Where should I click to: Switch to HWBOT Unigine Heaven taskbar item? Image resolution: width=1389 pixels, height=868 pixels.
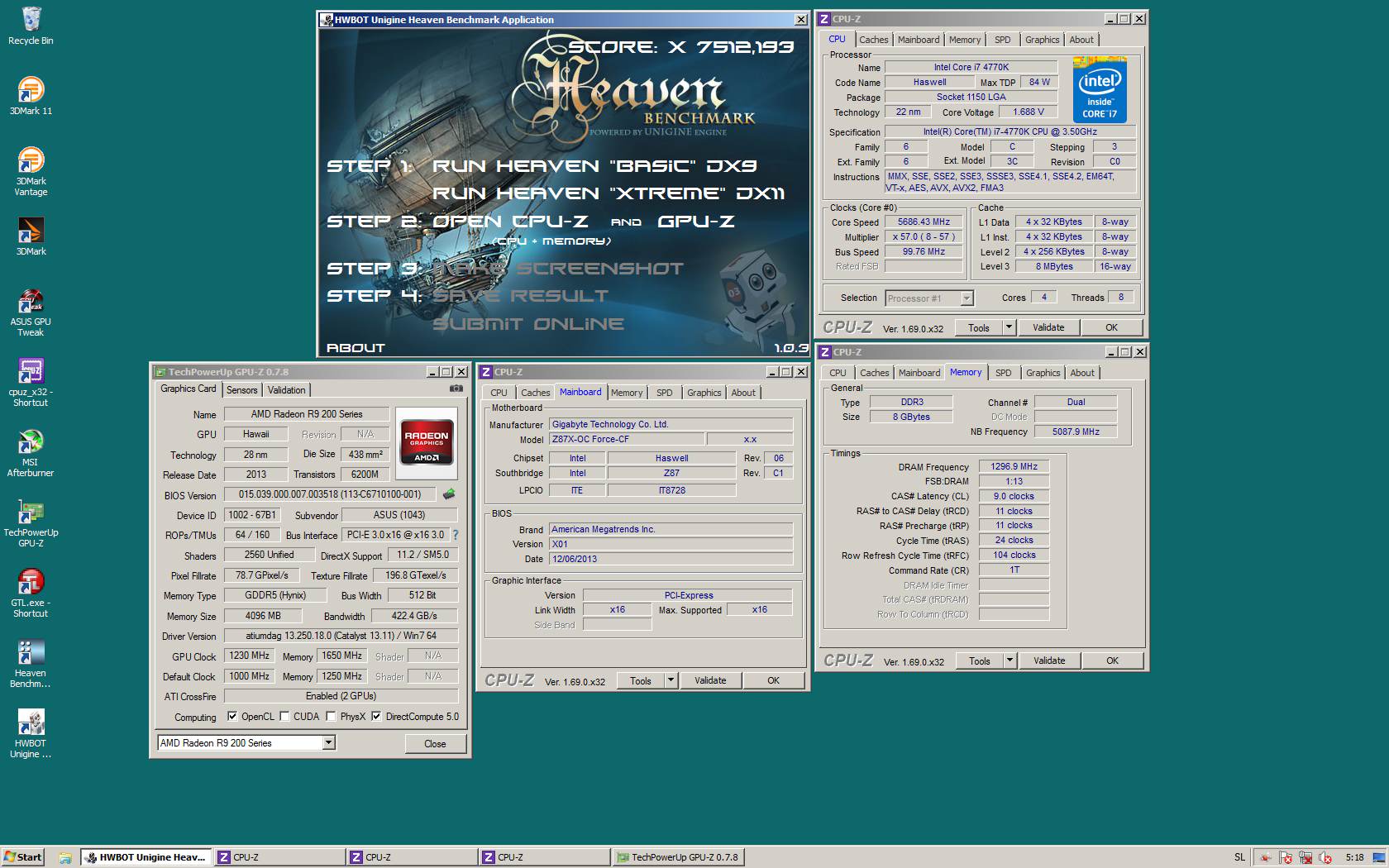[x=146, y=857]
